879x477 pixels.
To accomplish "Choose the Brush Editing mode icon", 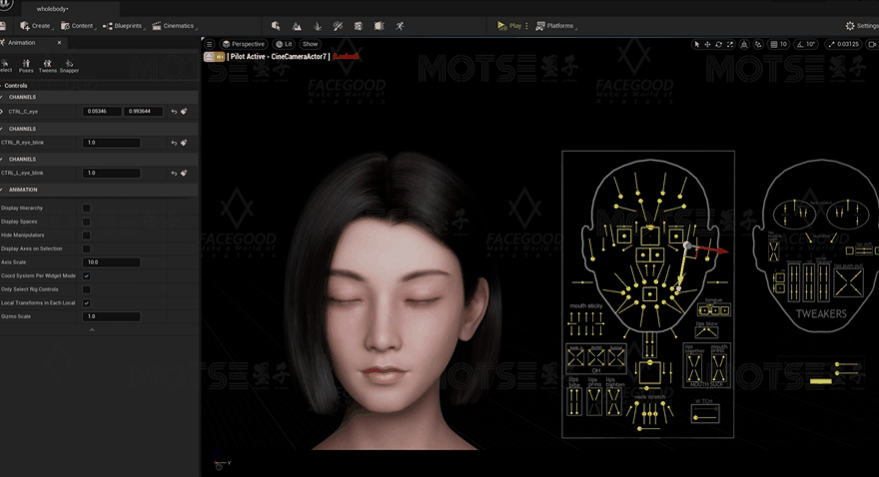I will (379, 26).
